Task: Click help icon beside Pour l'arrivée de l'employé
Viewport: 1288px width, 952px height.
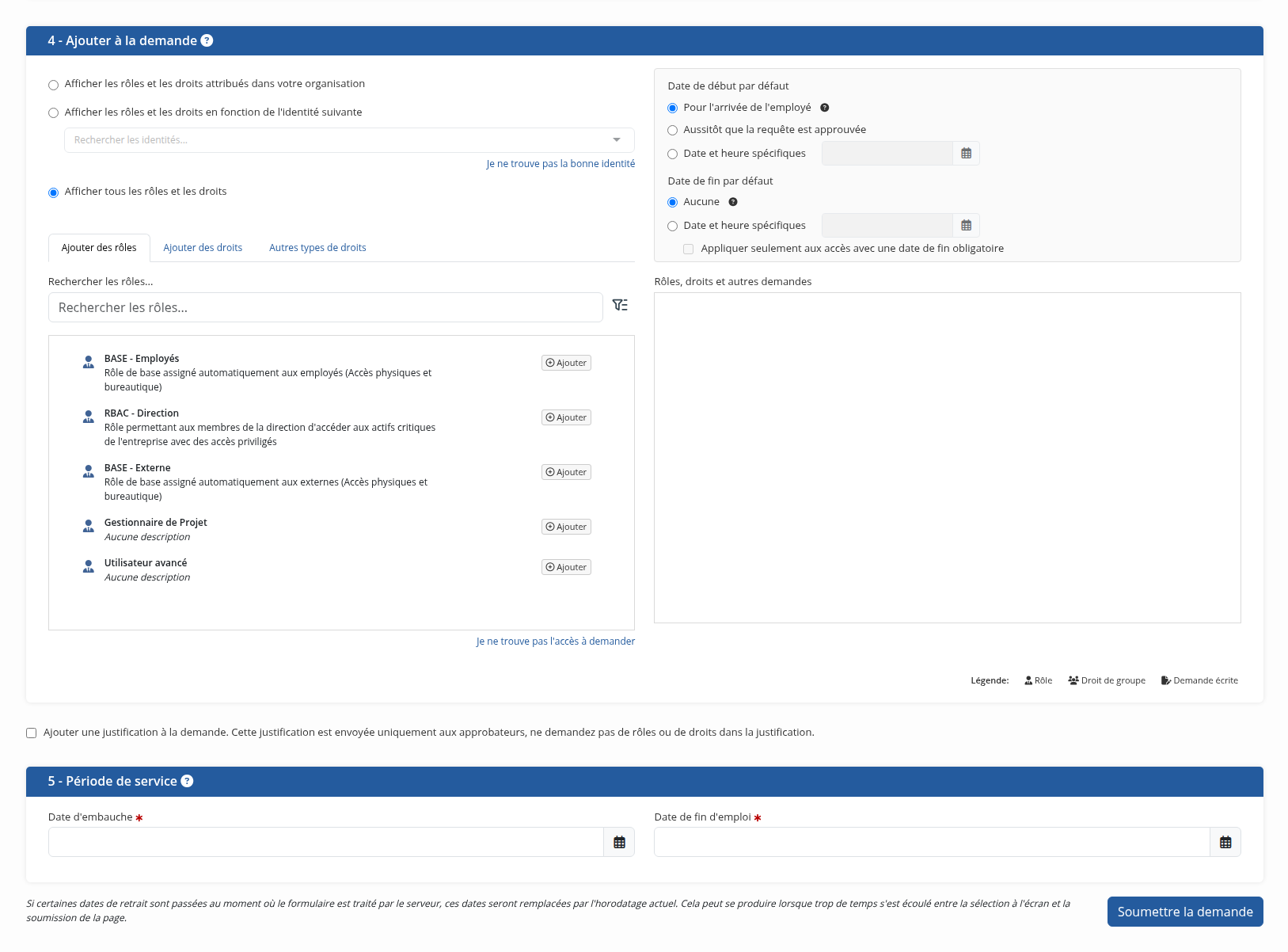Action: coord(824,108)
